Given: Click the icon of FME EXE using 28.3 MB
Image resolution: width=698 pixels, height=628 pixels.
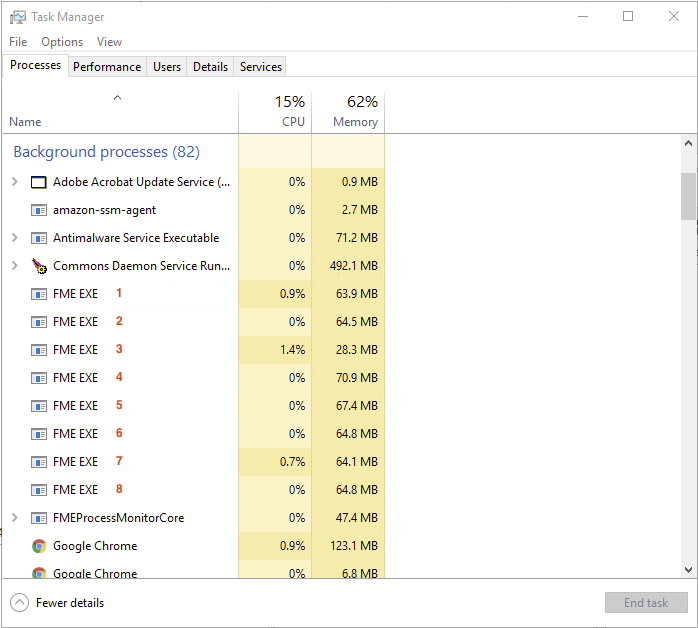Looking at the screenshot, I should pos(39,350).
